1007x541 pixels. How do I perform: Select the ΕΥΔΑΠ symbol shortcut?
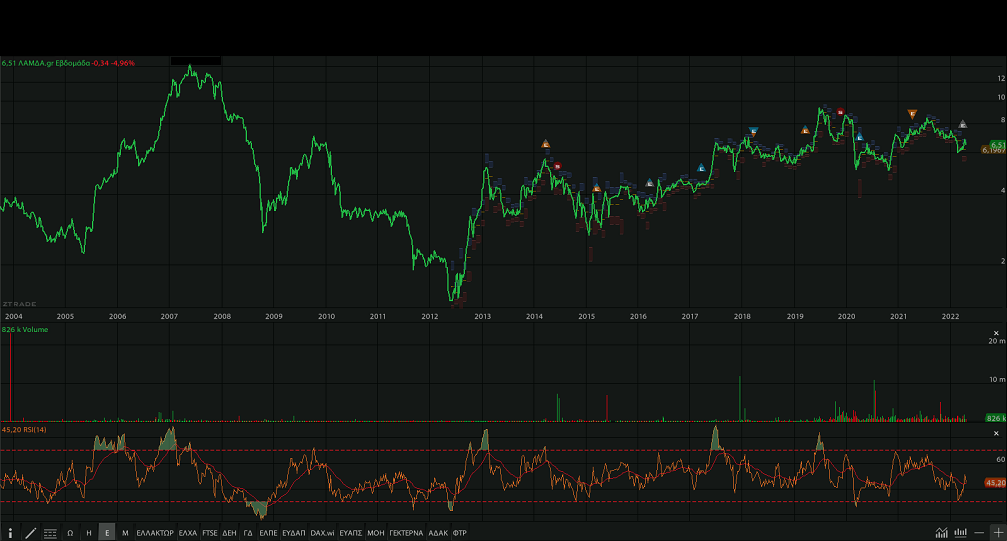293,533
